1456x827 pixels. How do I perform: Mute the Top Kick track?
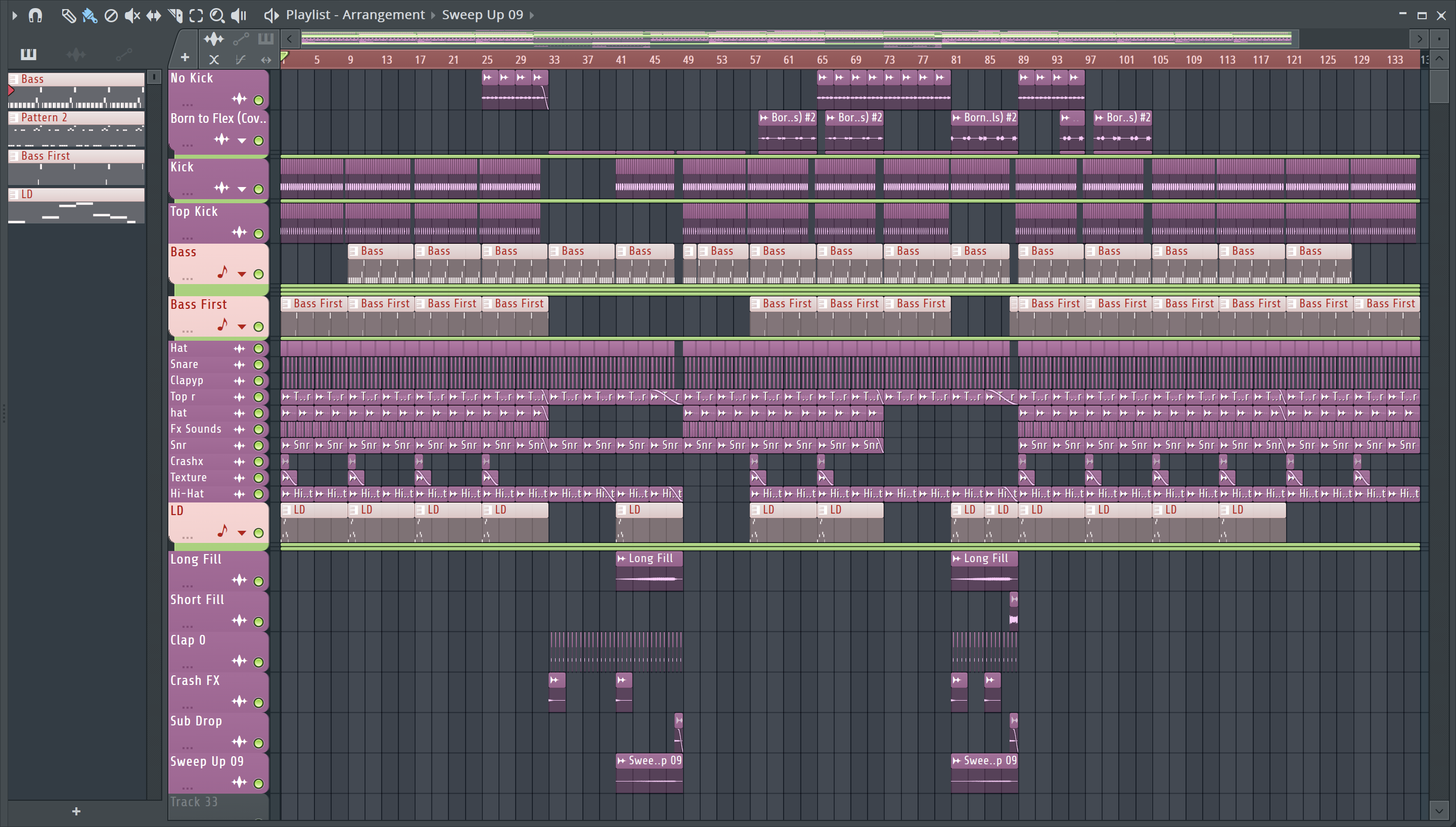pyautogui.click(x=258, y=234)
